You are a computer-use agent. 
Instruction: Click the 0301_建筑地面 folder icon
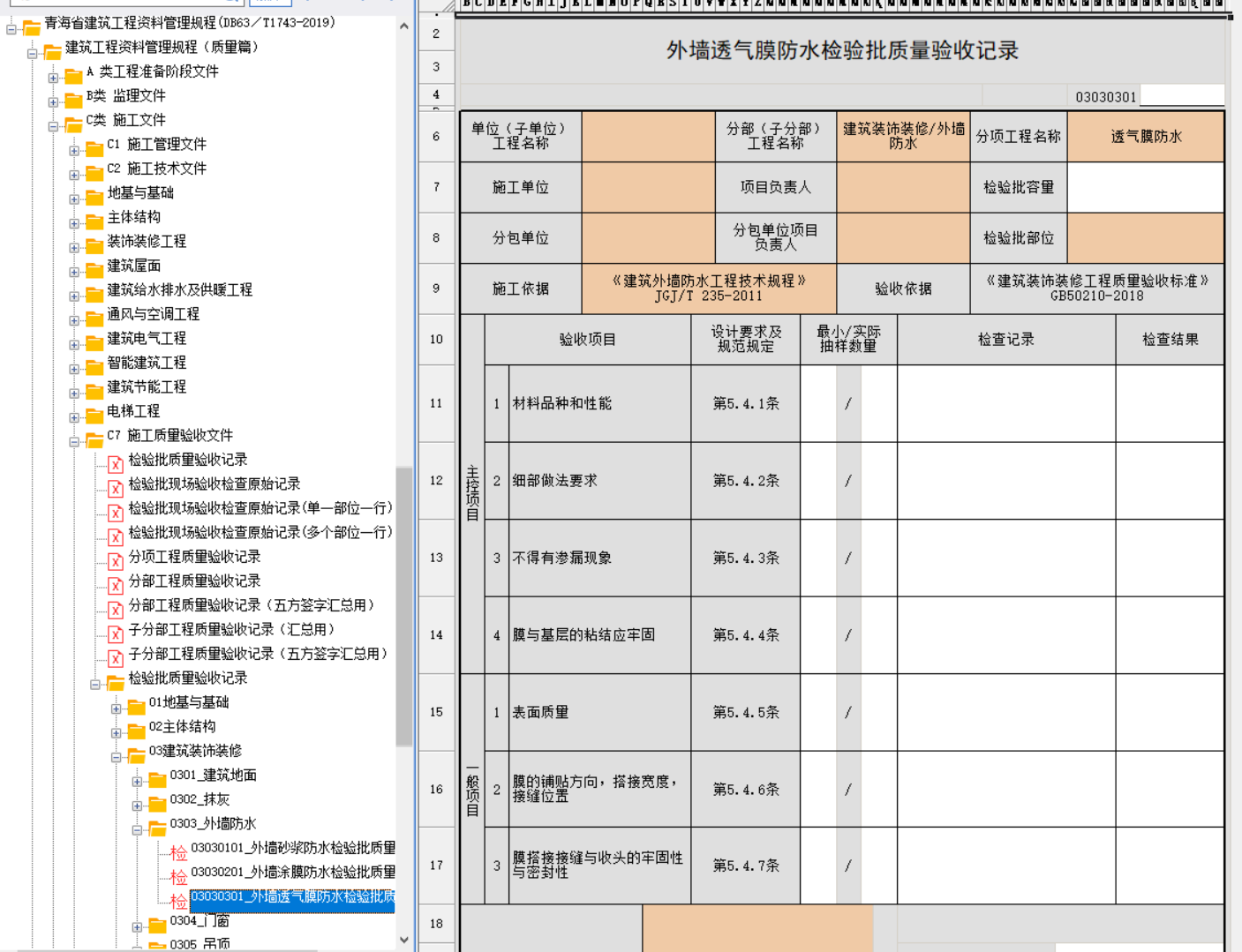click(x=157, y=777)
